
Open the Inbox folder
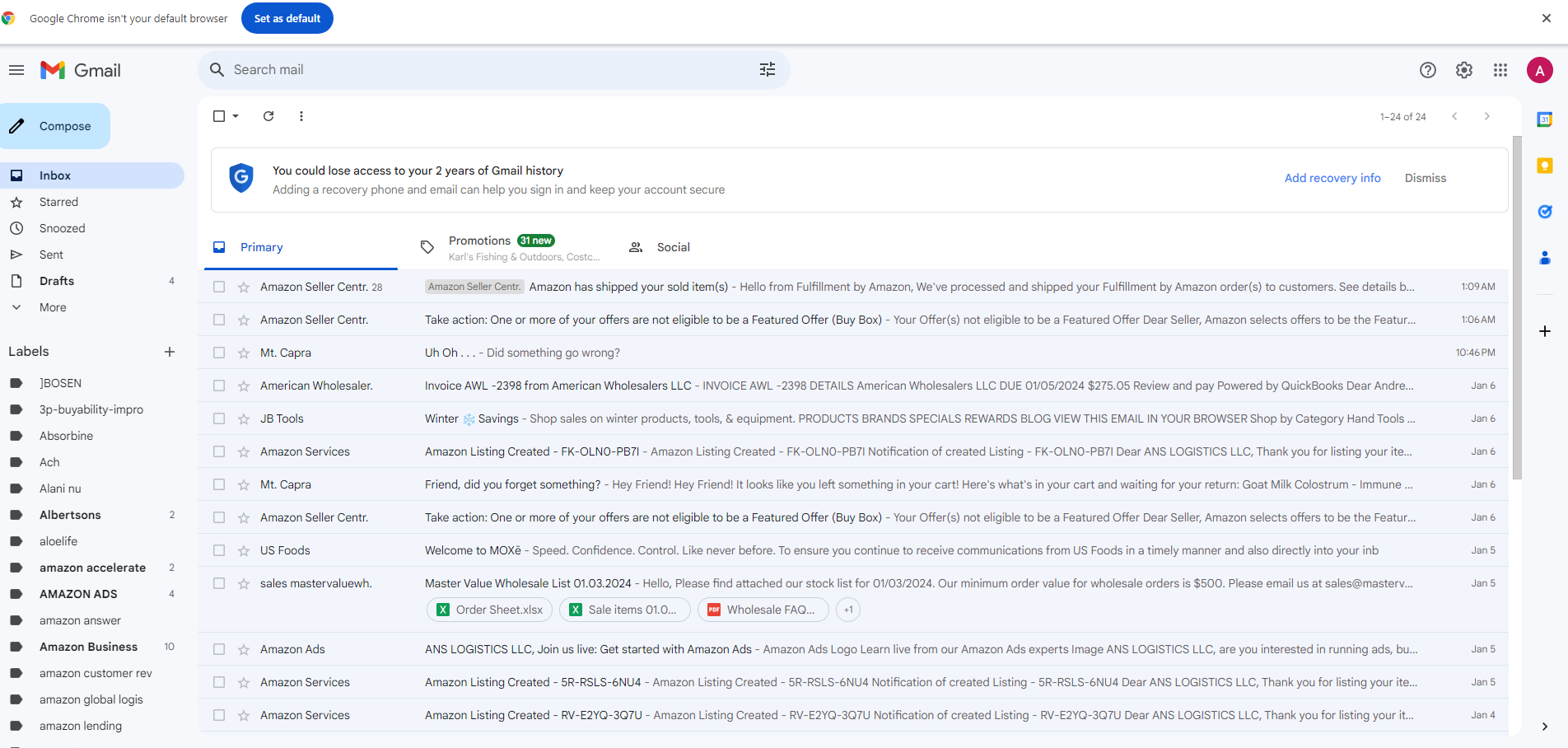(x=92, y=175)
